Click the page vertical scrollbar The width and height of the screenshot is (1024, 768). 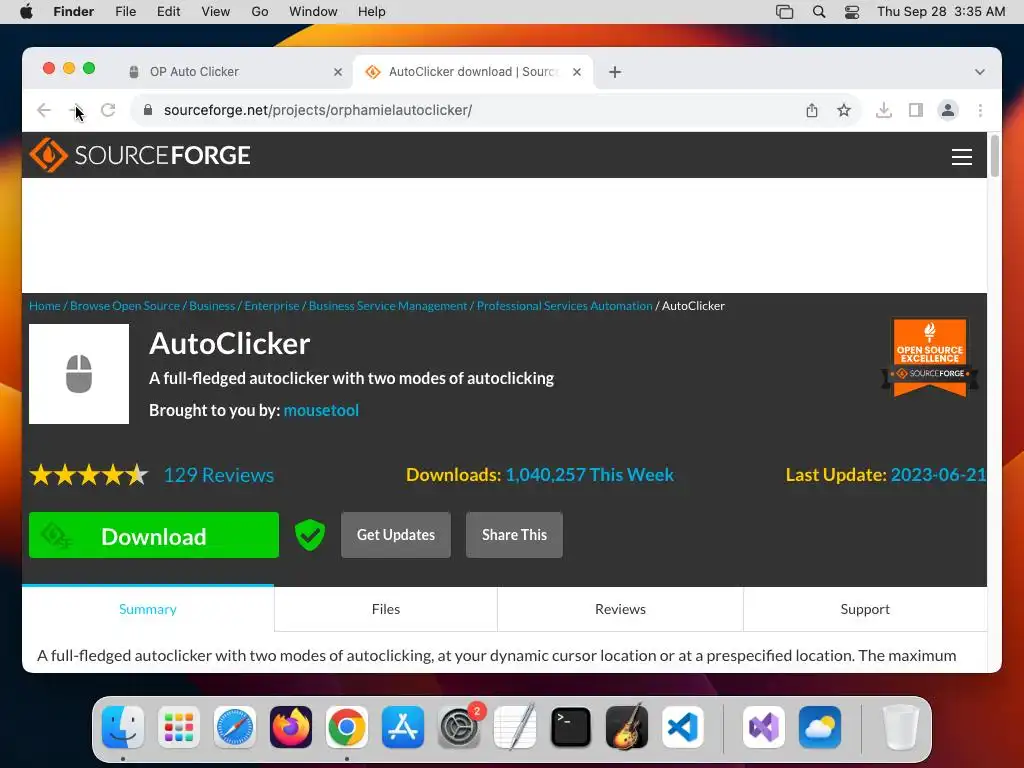[x=995, y=155]
